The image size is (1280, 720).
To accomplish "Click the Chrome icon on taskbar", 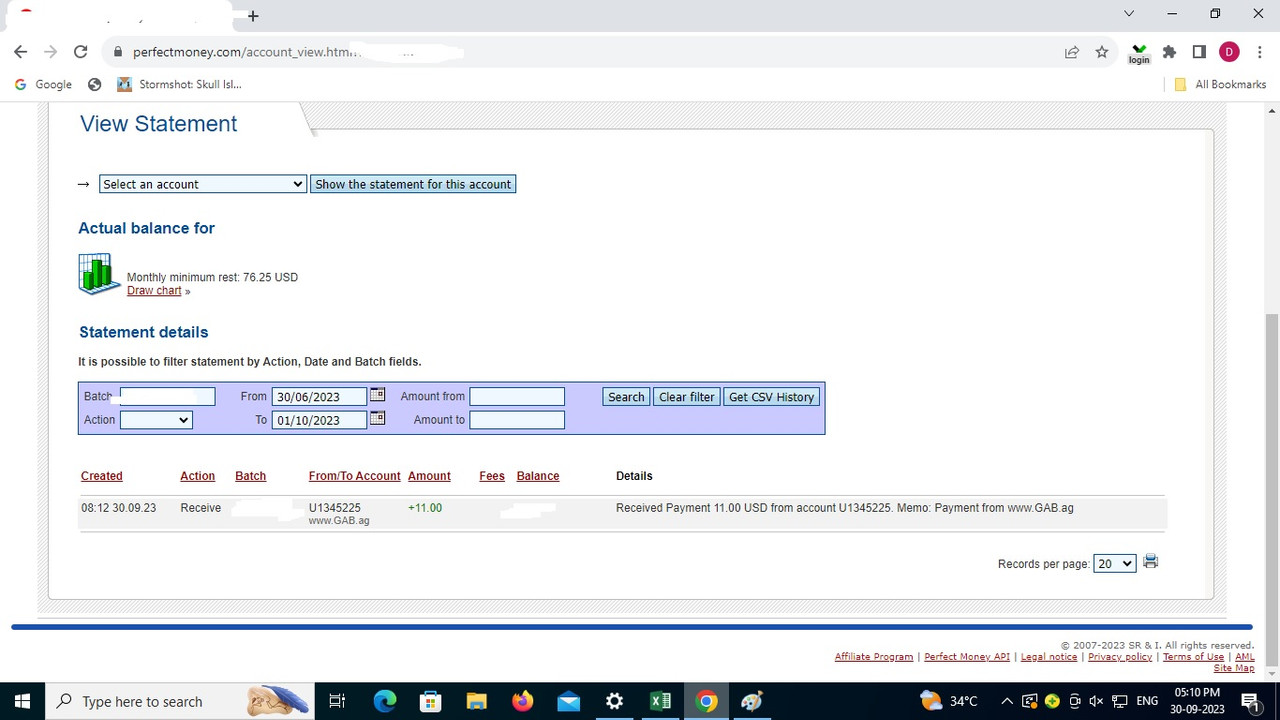I will (706, 701).
